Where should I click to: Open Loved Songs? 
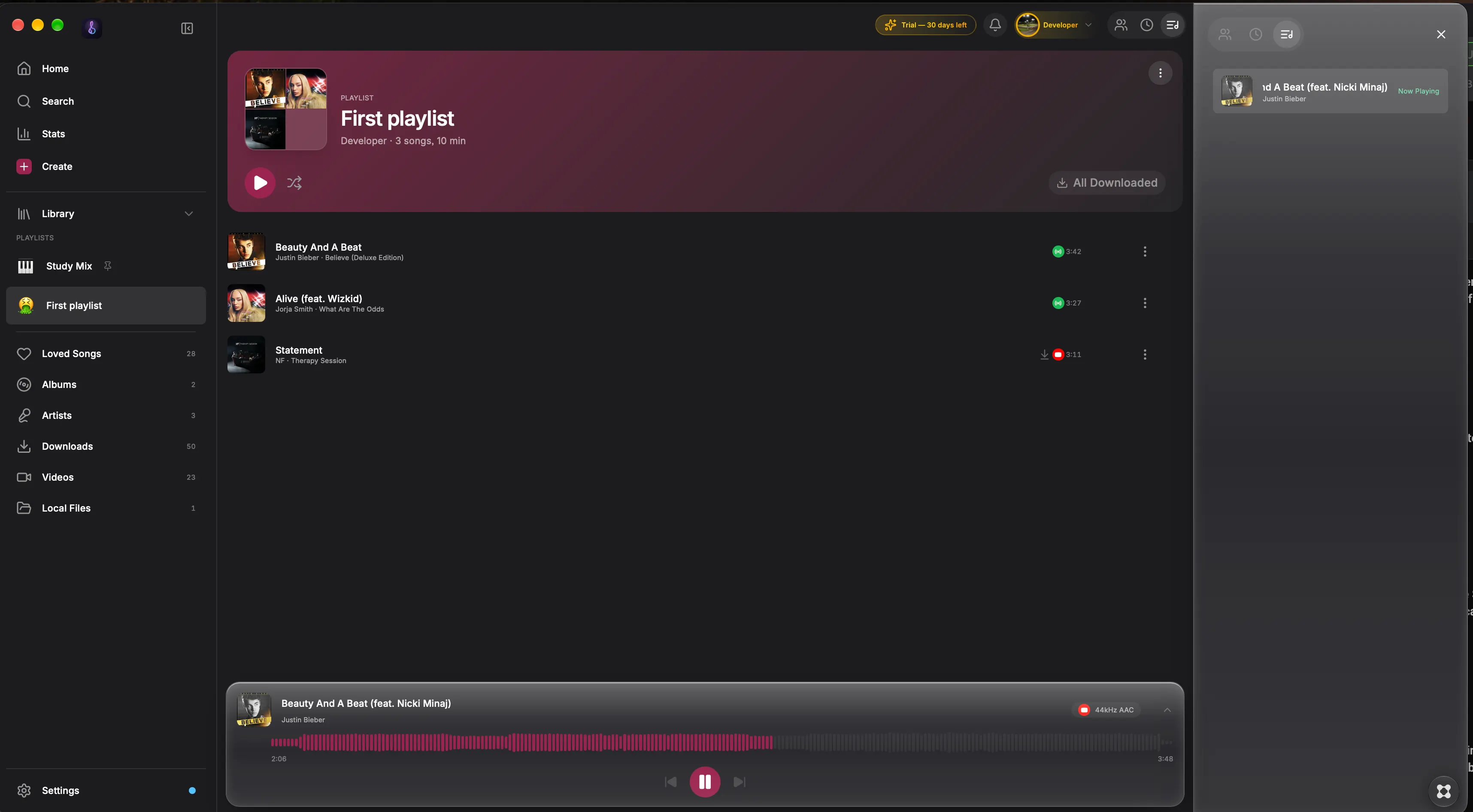point(106,353)
